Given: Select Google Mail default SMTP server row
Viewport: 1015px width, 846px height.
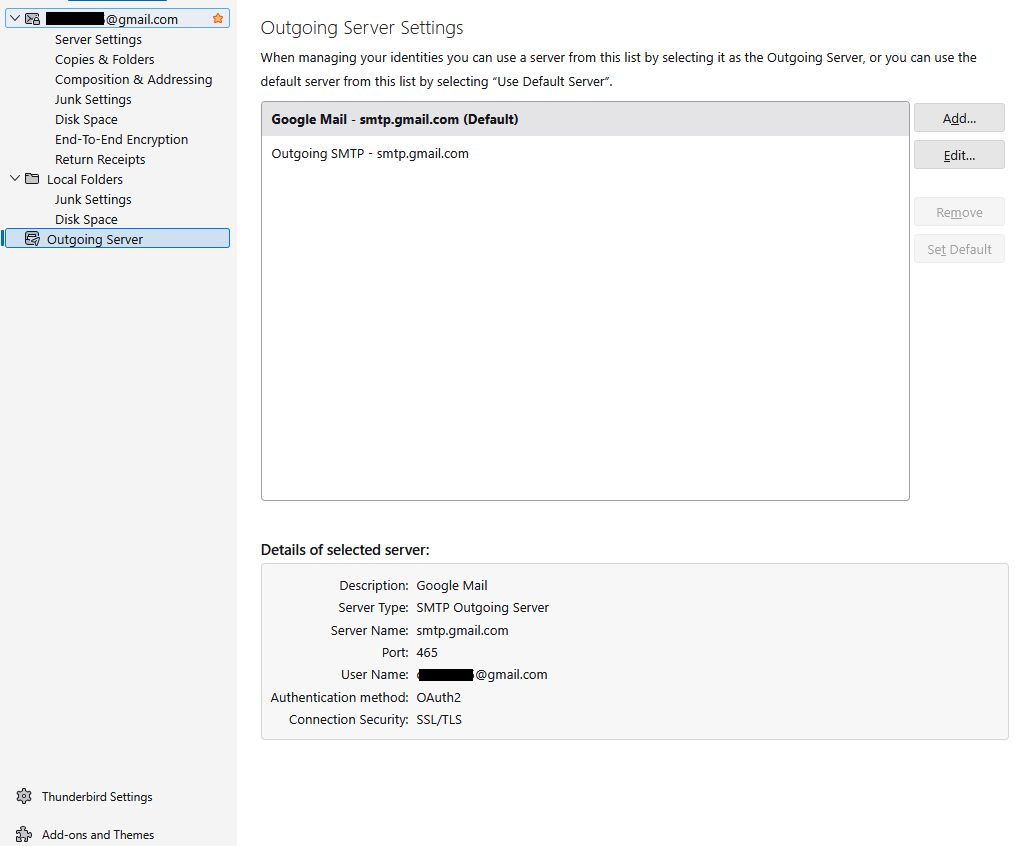Looking at the screenshot, I should click(585, 119).
